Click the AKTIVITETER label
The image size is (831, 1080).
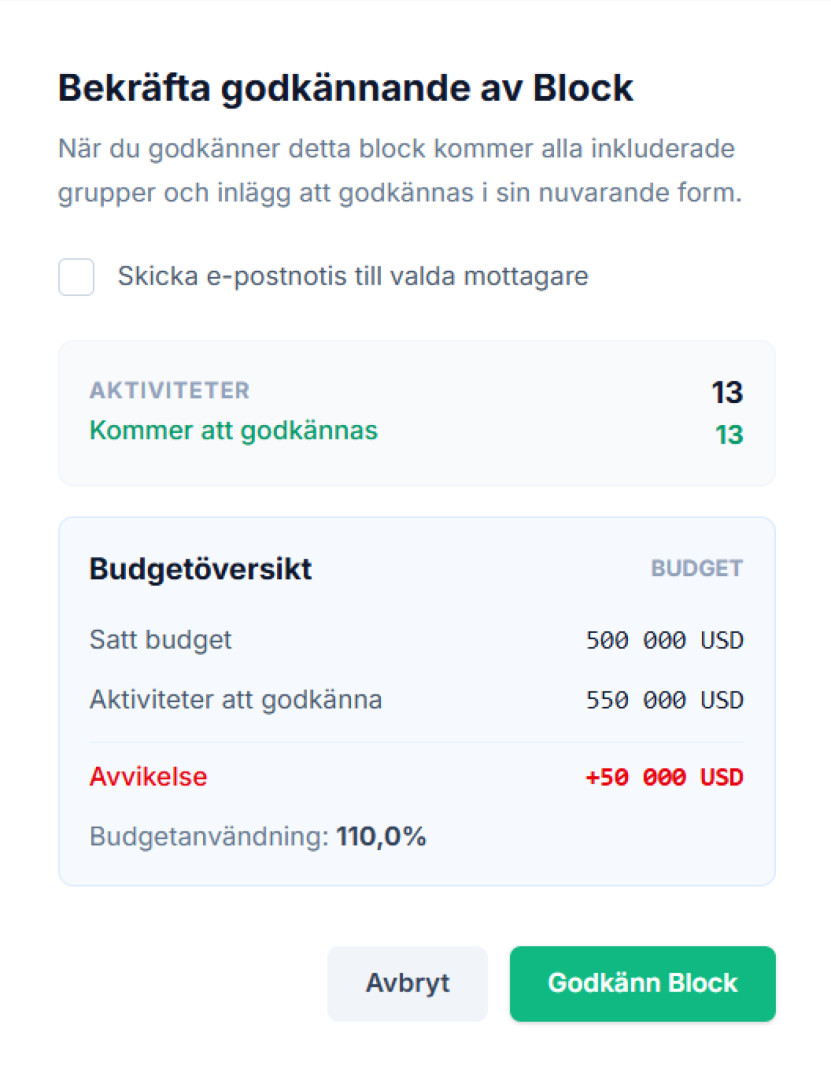[169, 390]
